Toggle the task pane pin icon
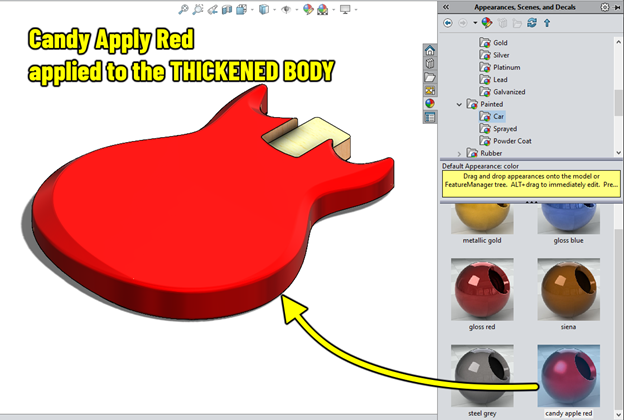This screenshot has height=420, width=624. pyautogui.click(x=617, y=7)
